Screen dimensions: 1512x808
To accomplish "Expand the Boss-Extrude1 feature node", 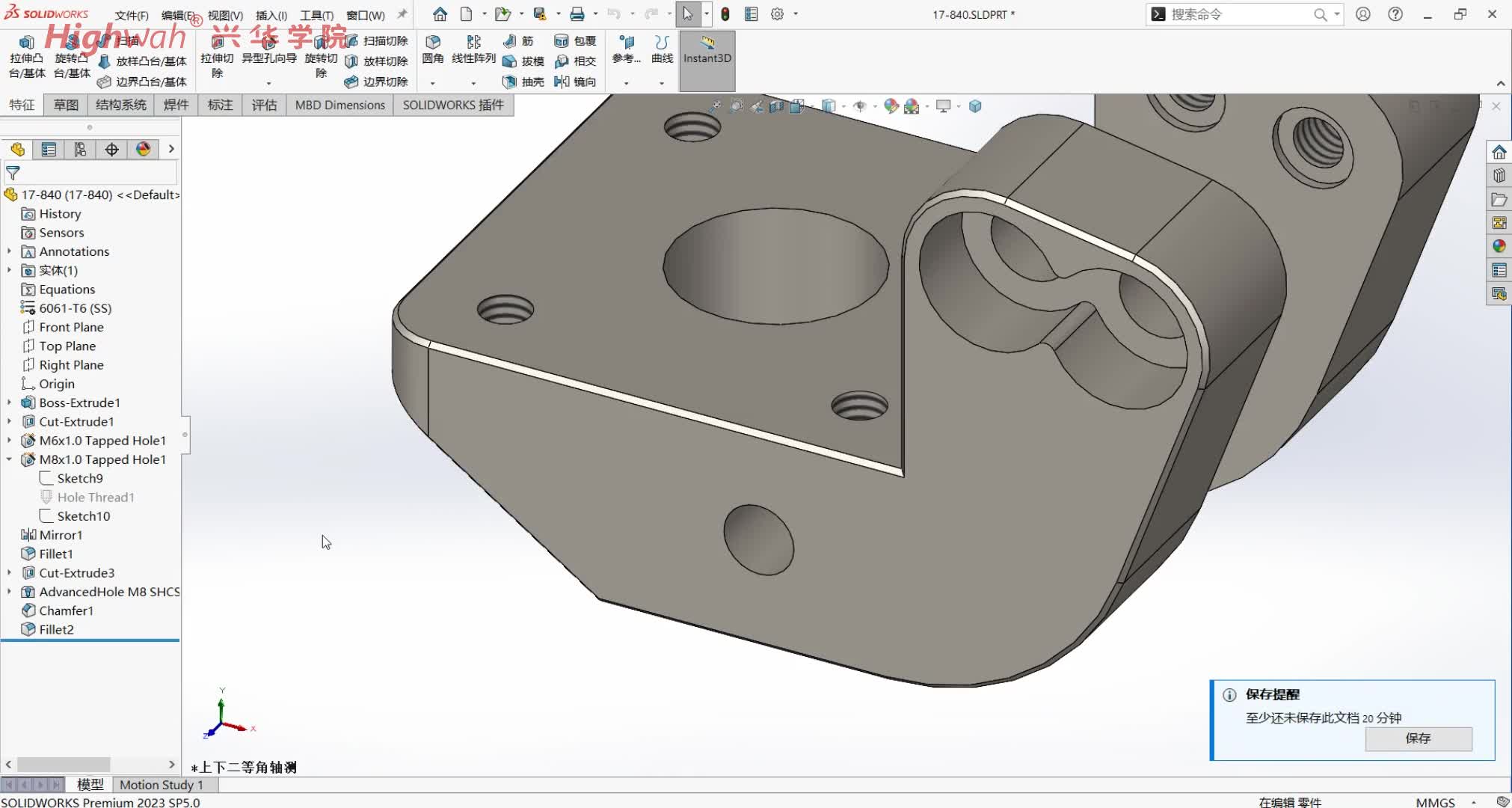I will point(9,403).
